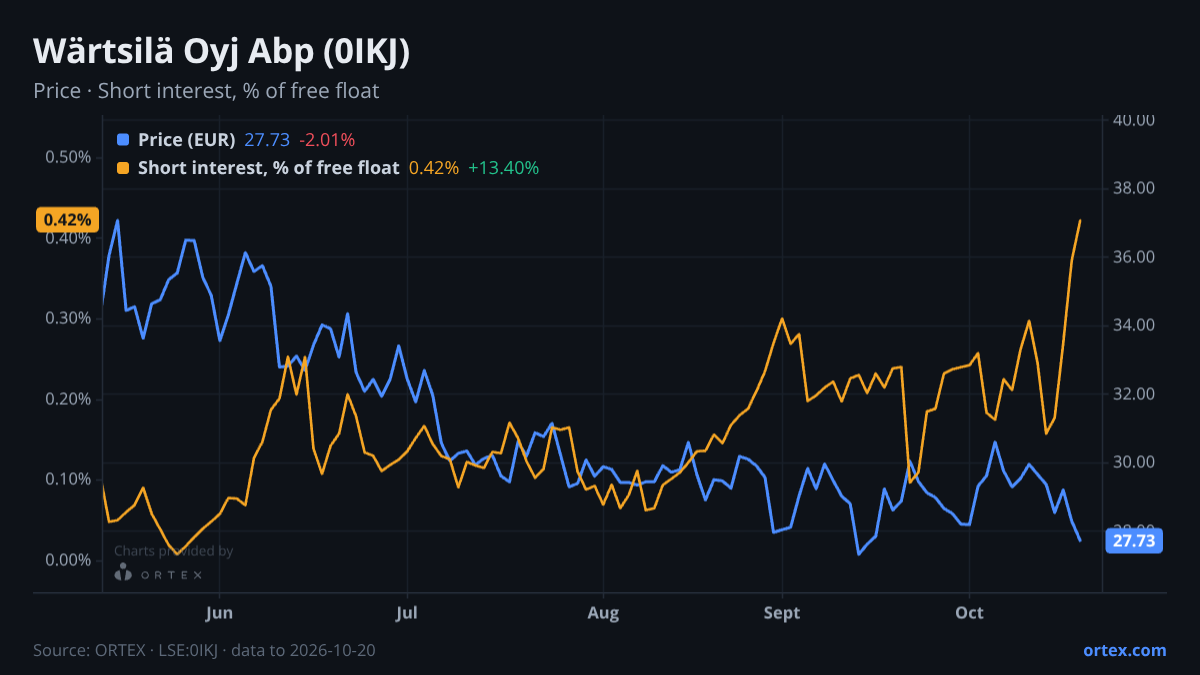Click the orange 0.42% left axis marker

point(68,219)
